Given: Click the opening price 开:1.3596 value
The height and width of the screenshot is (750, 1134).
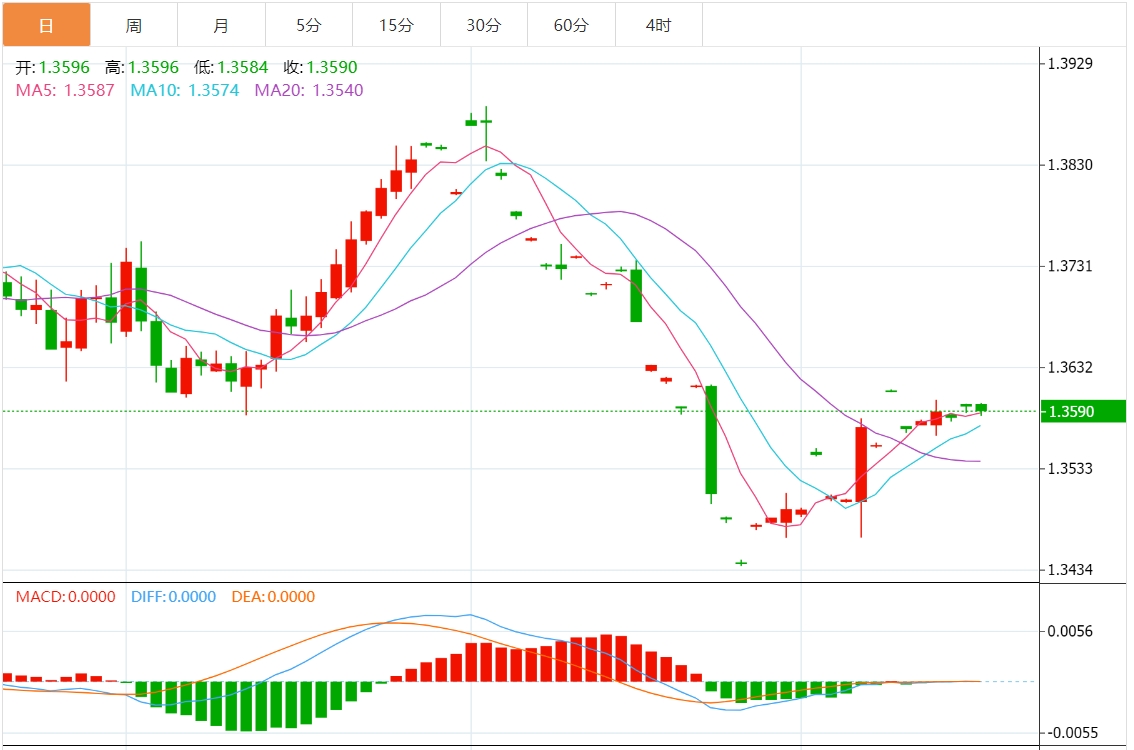Looking at the screenshot, I should pyautogui.click(x=53, y=67).
